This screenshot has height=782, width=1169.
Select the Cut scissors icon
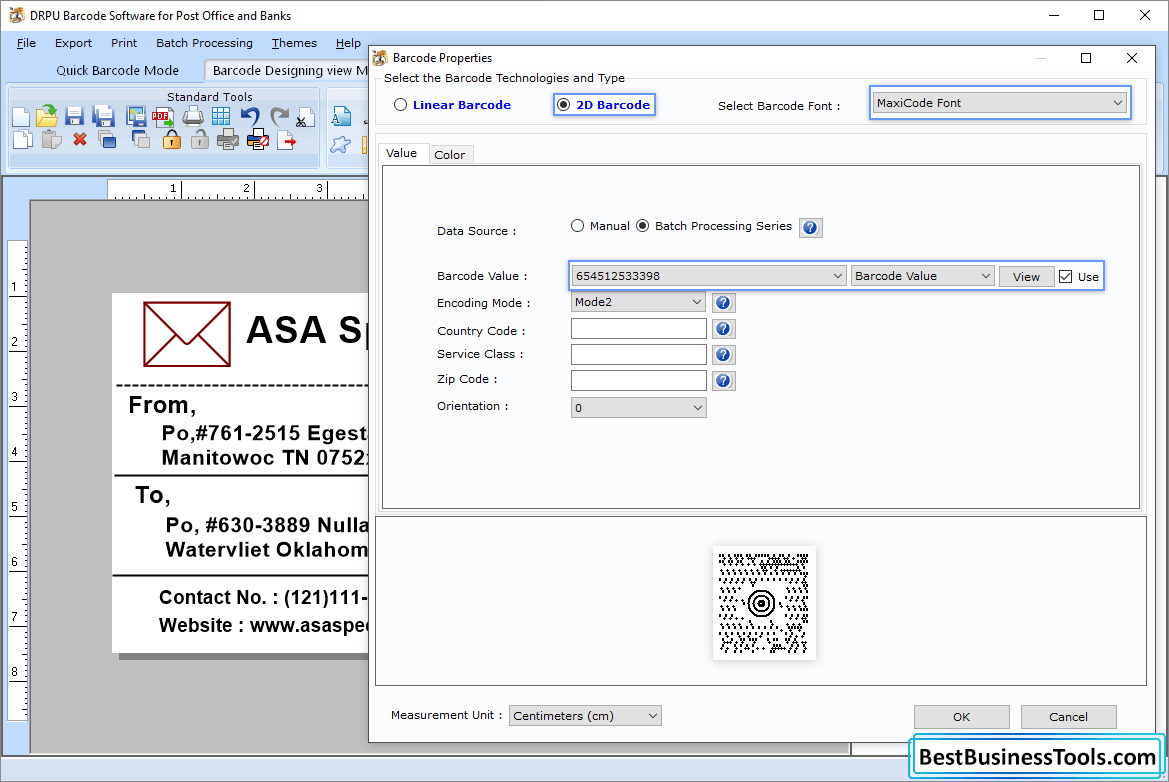point(302,115)
